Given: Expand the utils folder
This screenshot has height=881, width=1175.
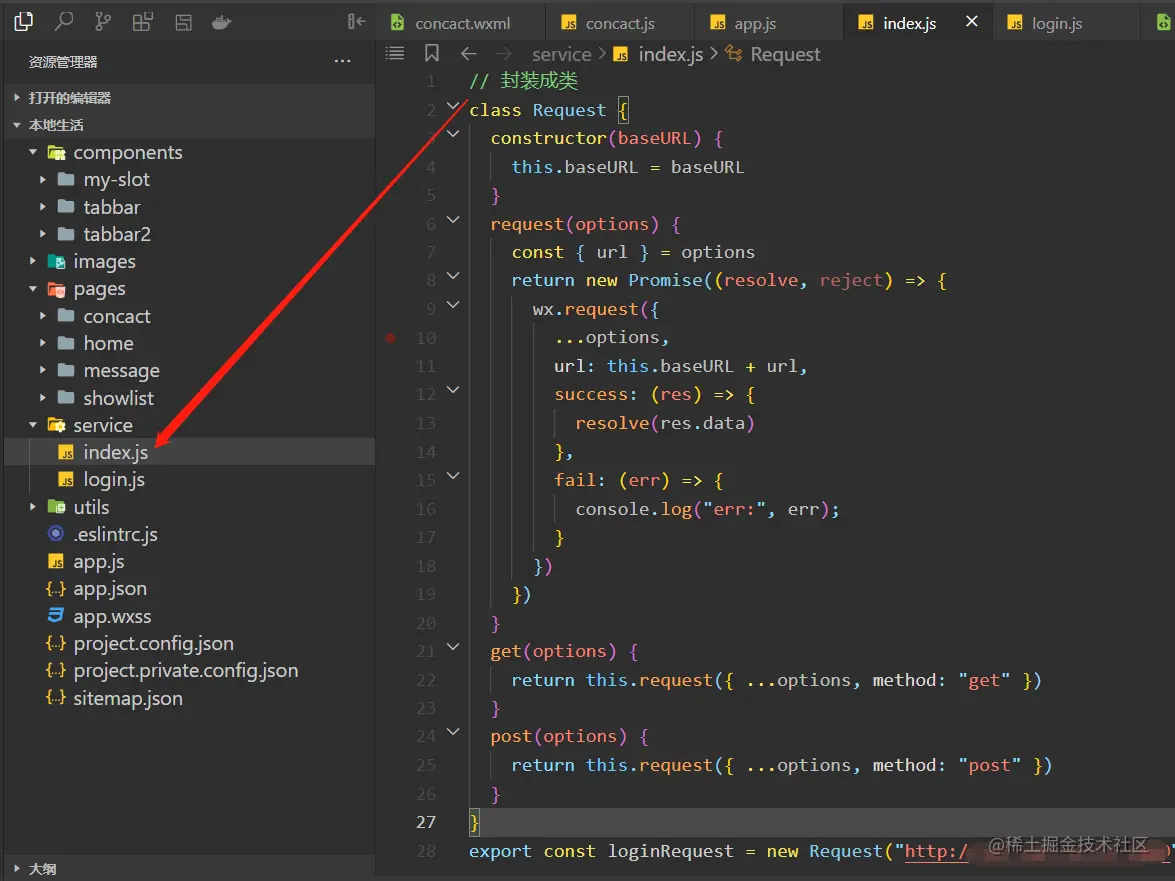Looking at the screenshot, I should coord(187,507).
